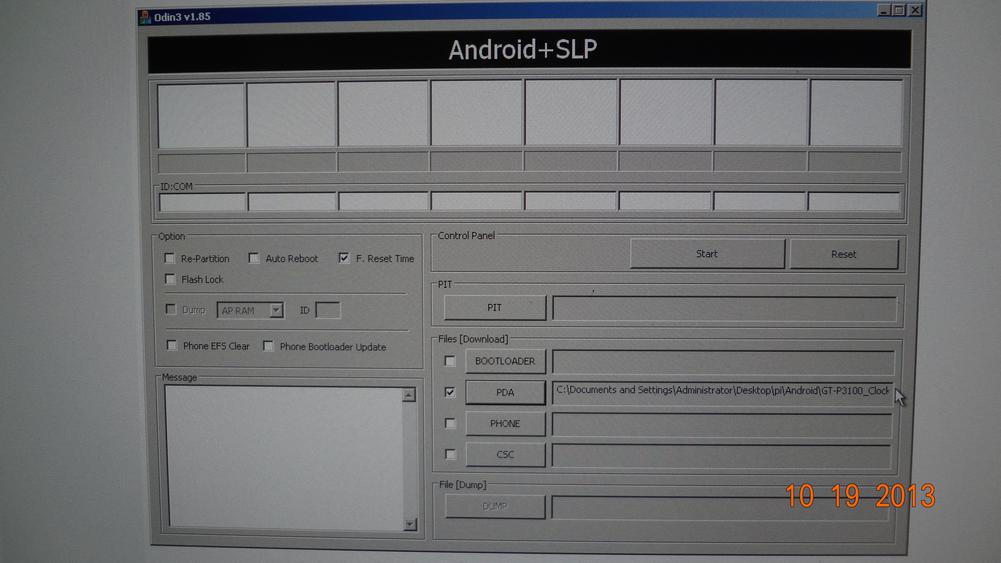
Task: Check the Phone Bootloader Update box
Action: (x=268, y=346)
